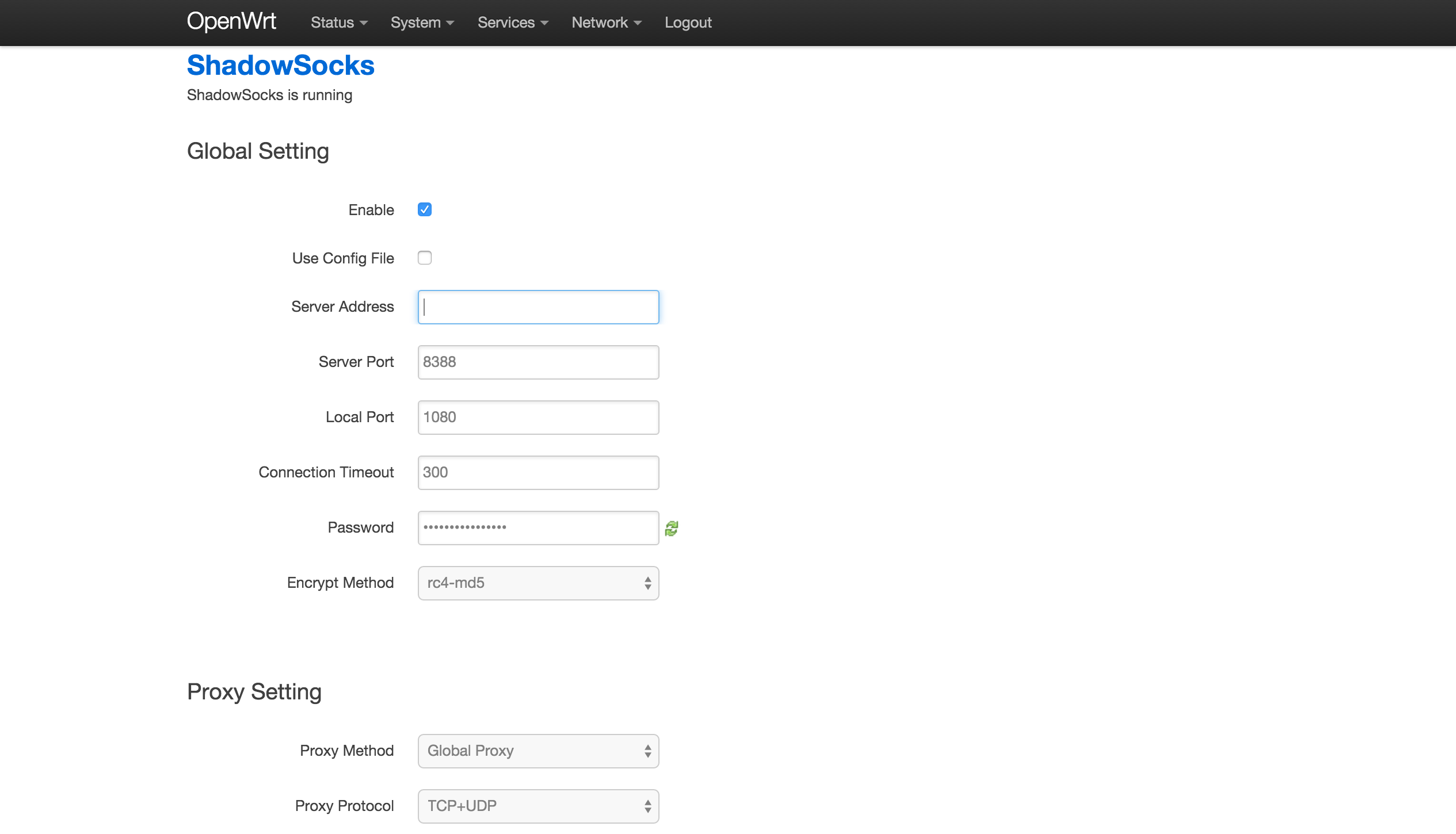Click the Server Port field
1456x834 pixels.
coord(538,362)
